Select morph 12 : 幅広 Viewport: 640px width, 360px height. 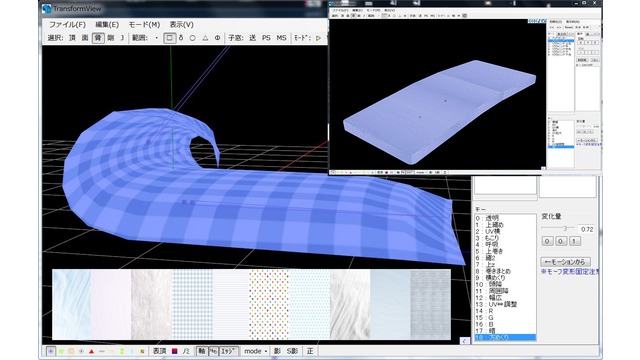tap(505, 298)
